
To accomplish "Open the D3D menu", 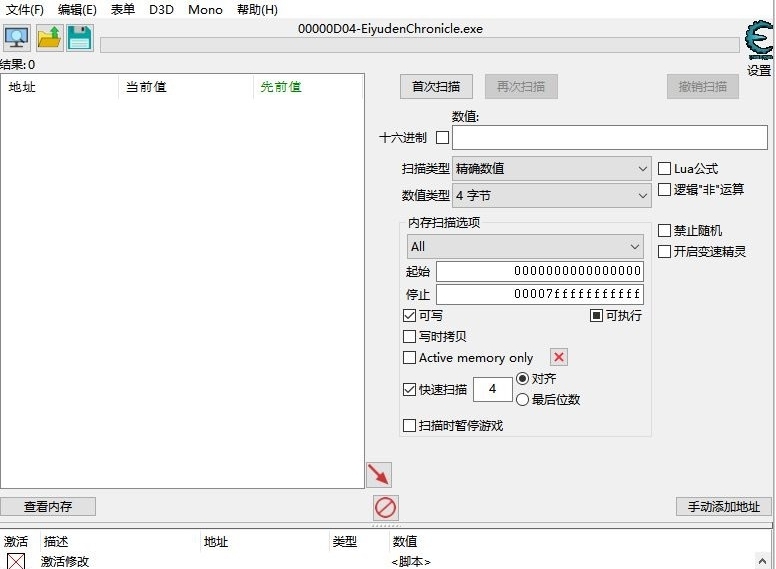I will coord(161,9).
